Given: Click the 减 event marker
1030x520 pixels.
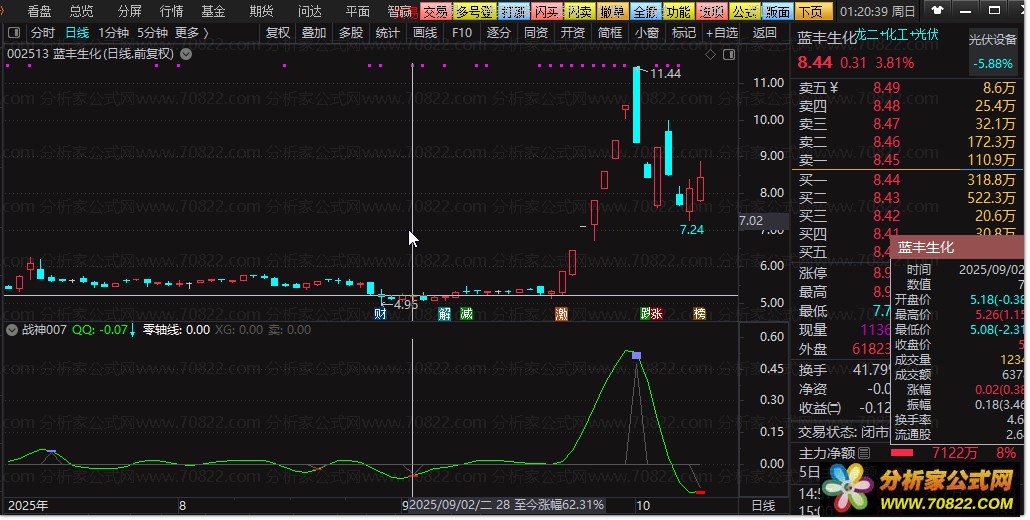Looking at the screenshot, I should click(466, 314).
